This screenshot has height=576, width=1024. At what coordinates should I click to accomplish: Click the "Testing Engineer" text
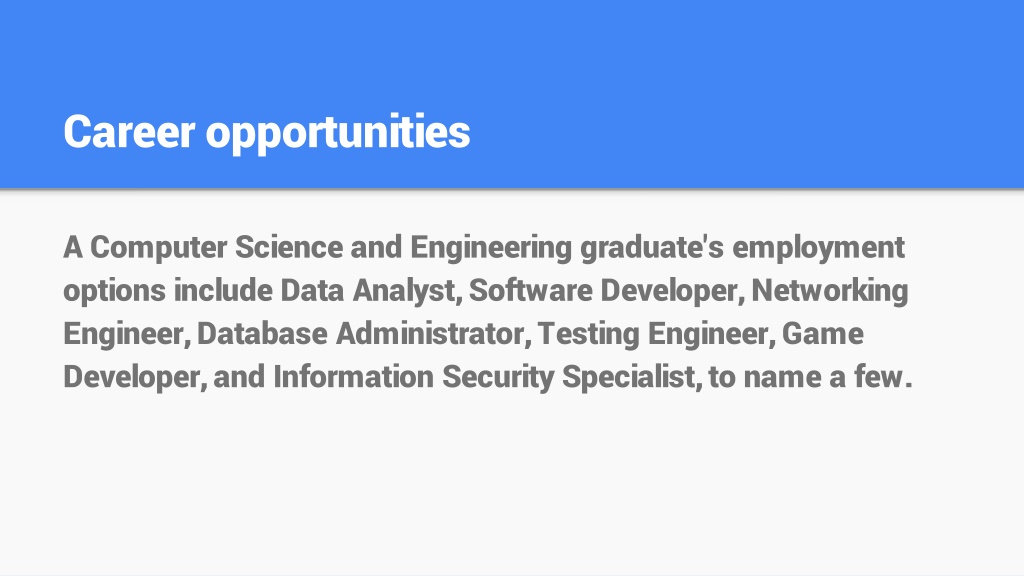(x=657, y=334)
